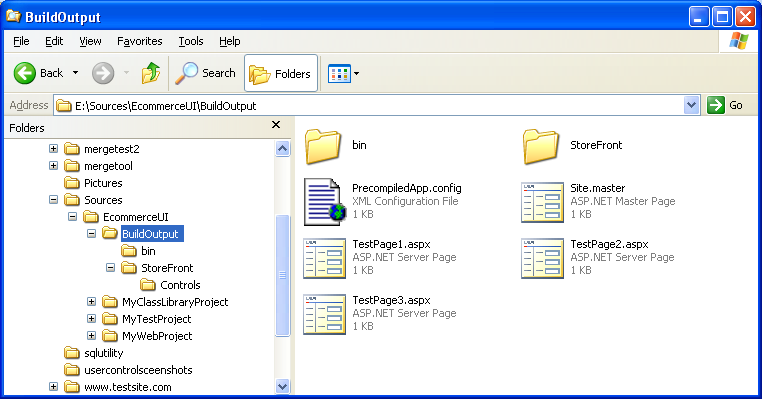
Task: Select StoreFront folder in tree
Action: click(x=157, y=268)
